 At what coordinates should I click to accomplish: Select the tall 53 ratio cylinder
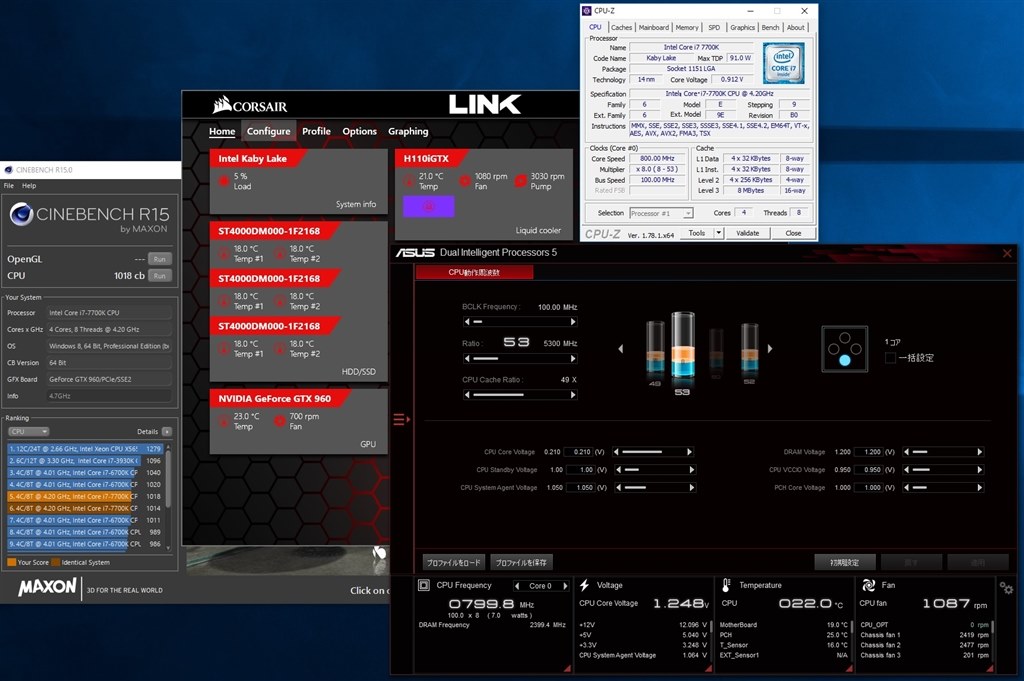(x=682, y=347)
